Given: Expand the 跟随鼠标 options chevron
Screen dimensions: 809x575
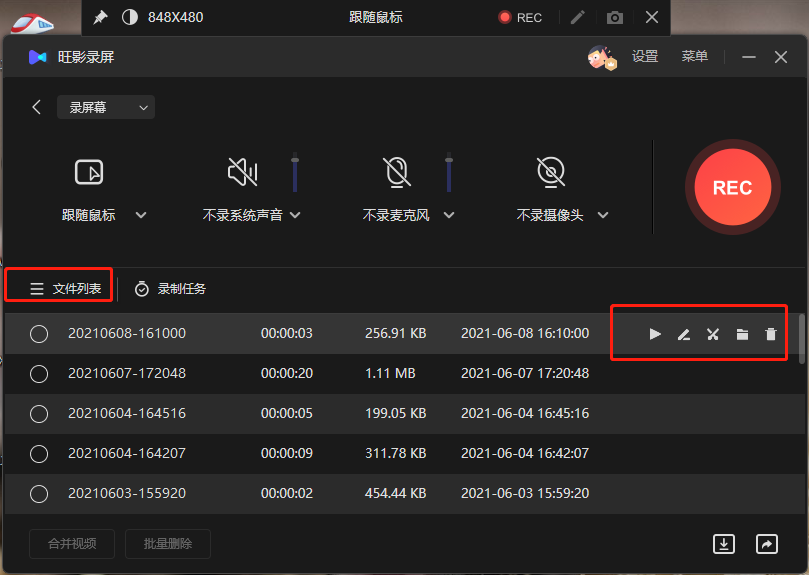Looking at the screenshot, I should click(x=141, y=215).
